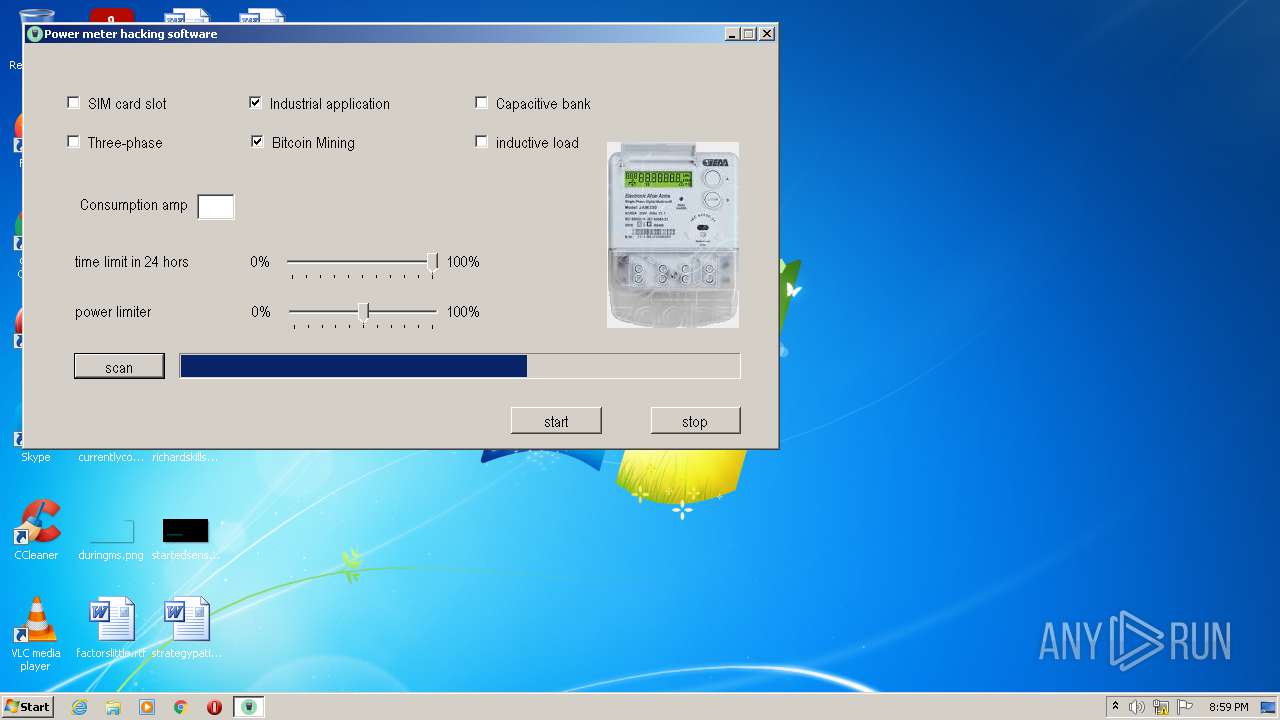Click the start button
The width and height of the screenshot is (1280, 720).
pyautogui.click(x=556, y=421)
